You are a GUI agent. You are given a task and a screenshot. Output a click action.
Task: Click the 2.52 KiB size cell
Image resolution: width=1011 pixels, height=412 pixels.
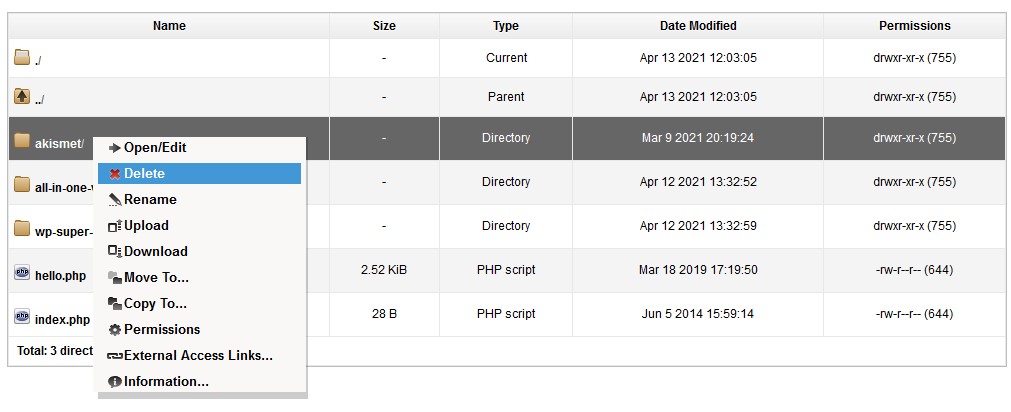[384, 270]
